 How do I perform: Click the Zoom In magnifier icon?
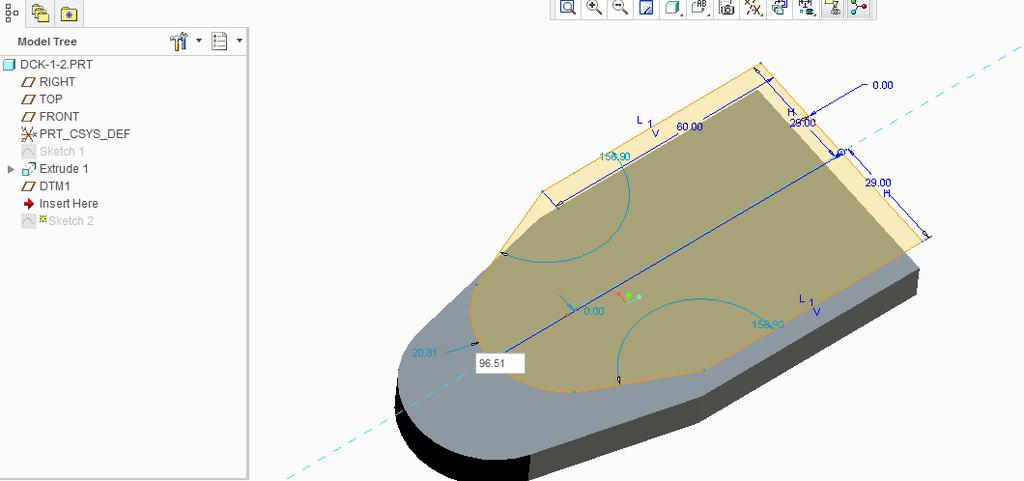[594, 8]
